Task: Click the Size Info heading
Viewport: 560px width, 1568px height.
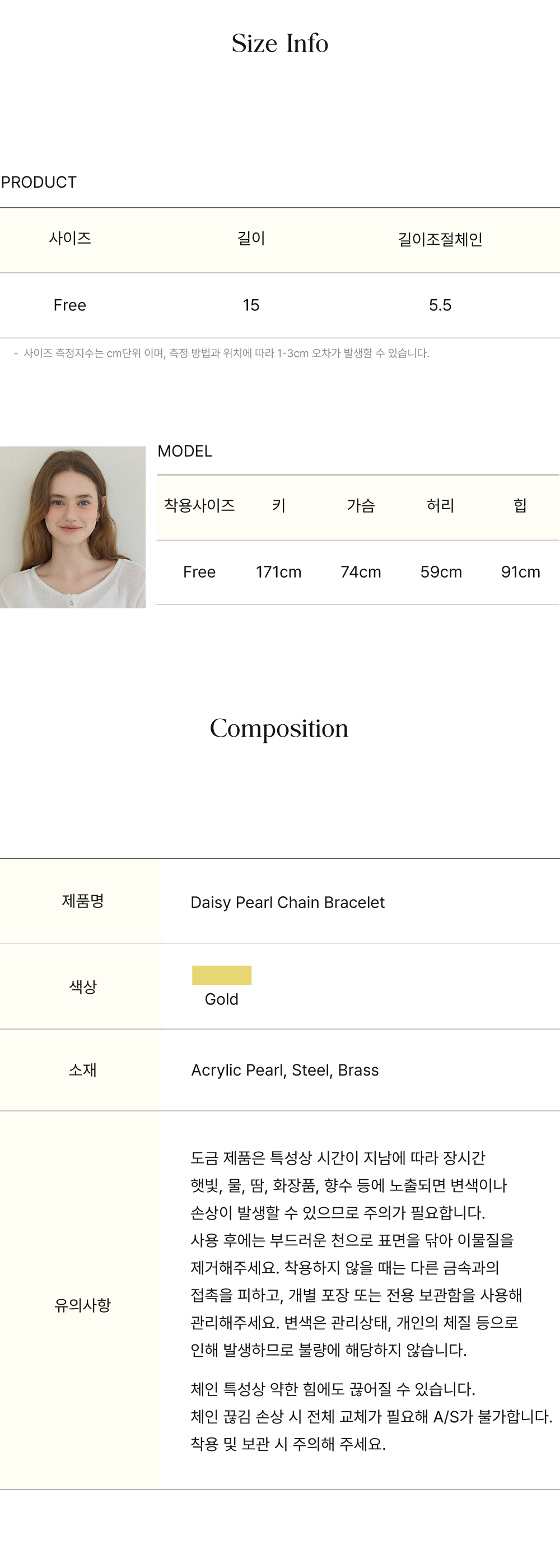Action: (280, 43)
